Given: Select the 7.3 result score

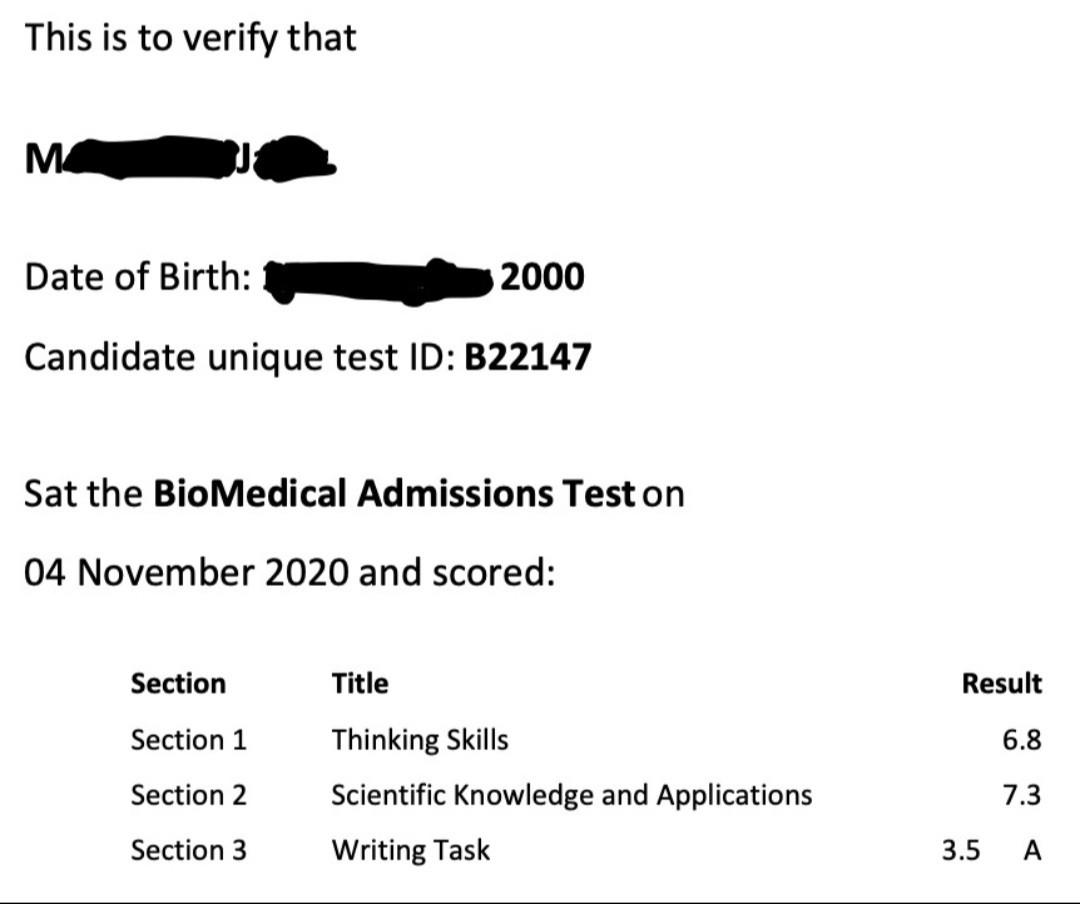Looking at the screenshot, I should pyautogui.click(x=1021, y=795).
